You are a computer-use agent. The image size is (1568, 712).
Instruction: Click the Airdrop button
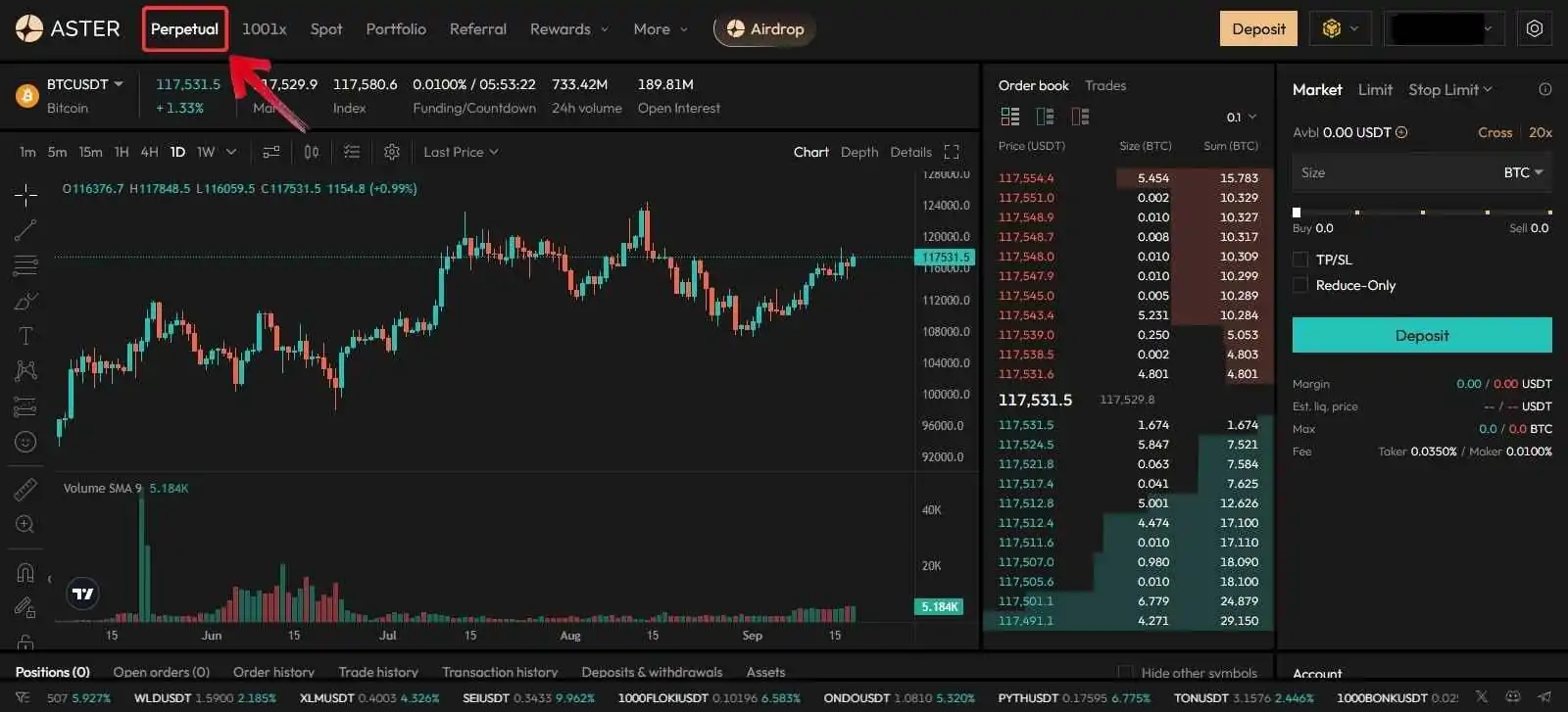pos(765,29)
